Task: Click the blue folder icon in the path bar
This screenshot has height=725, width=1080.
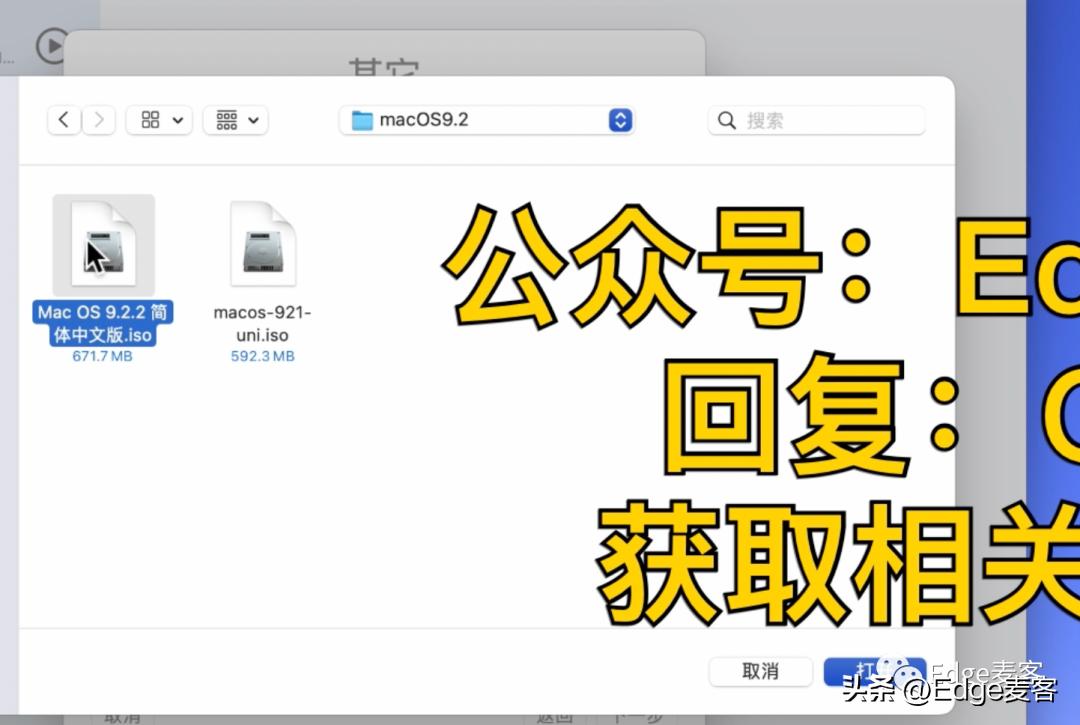Action: [363, 119]
